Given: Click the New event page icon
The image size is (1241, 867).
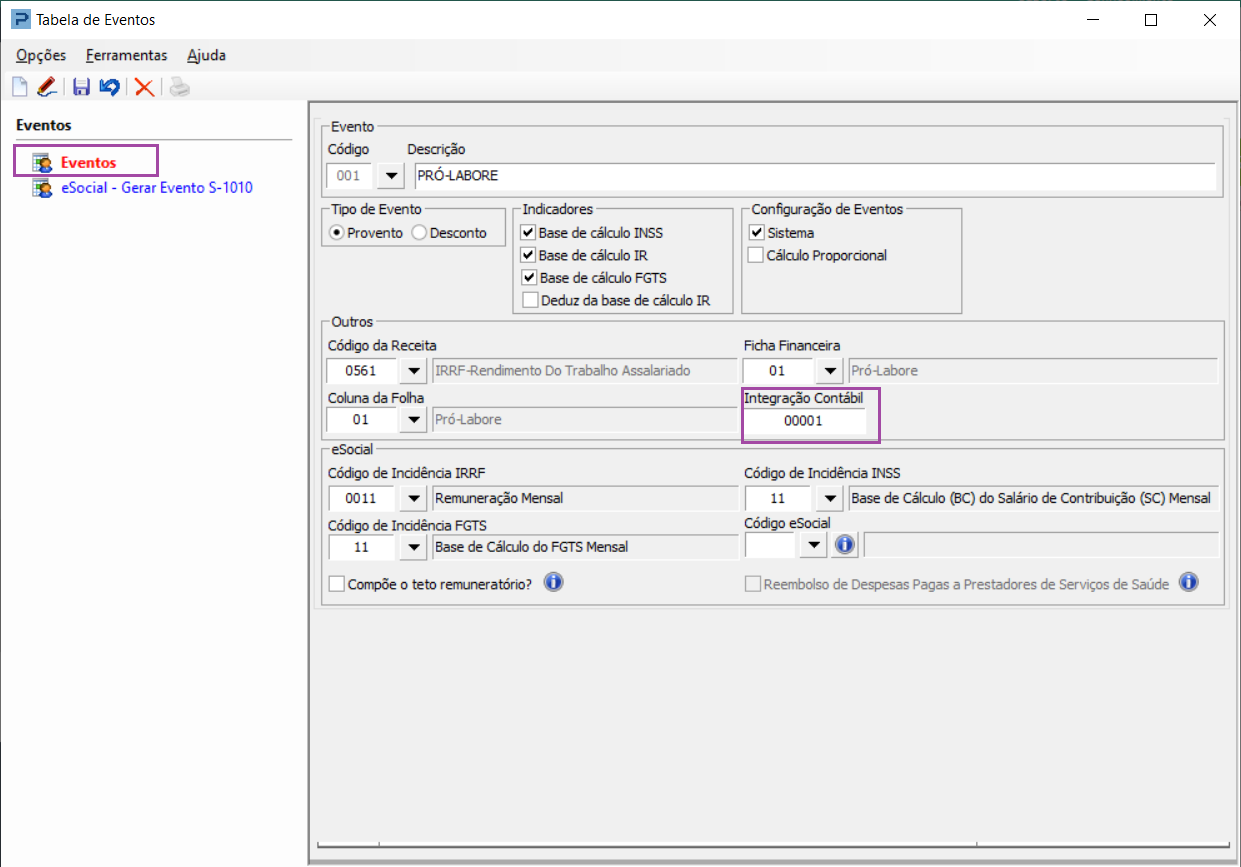Looking at the screenshot, I should point(20,87).
